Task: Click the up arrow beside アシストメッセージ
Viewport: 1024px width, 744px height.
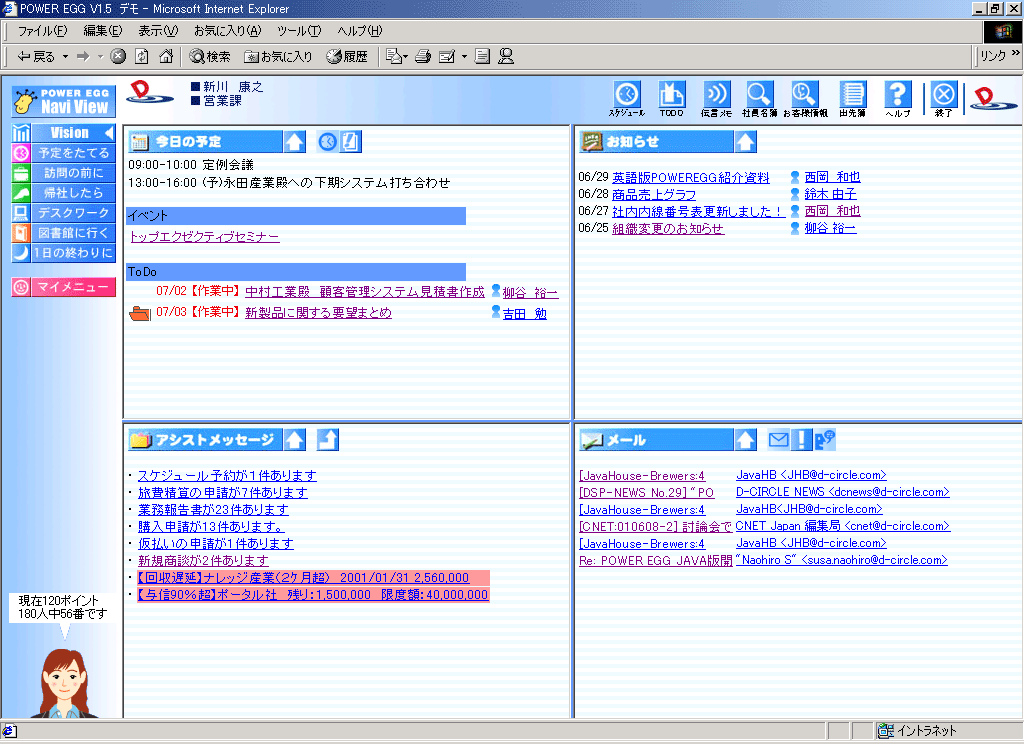Action: [x=295, y=440]
